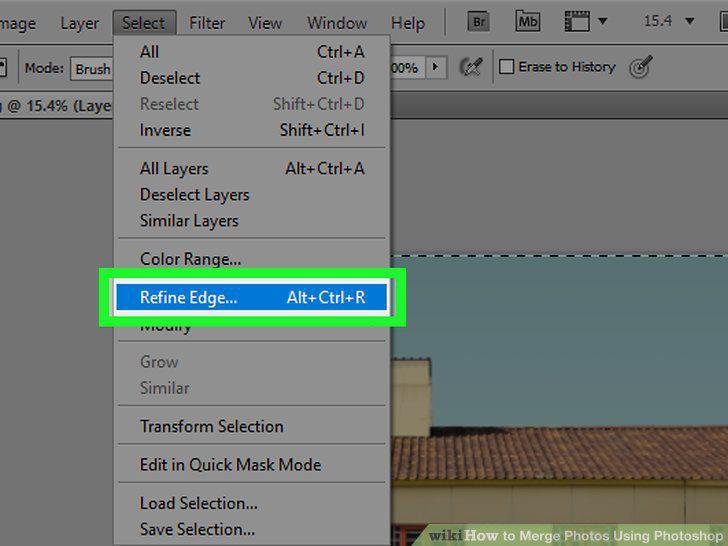The image size is (728, 546).
Task: Open the Filter menu
Action: click(207, 23)
